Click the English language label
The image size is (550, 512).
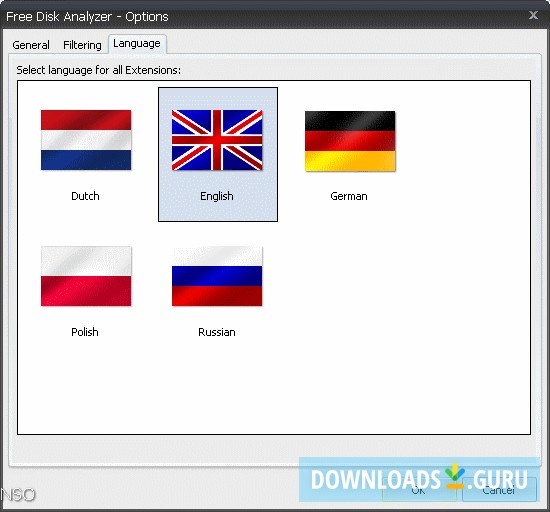coord(217,196)
